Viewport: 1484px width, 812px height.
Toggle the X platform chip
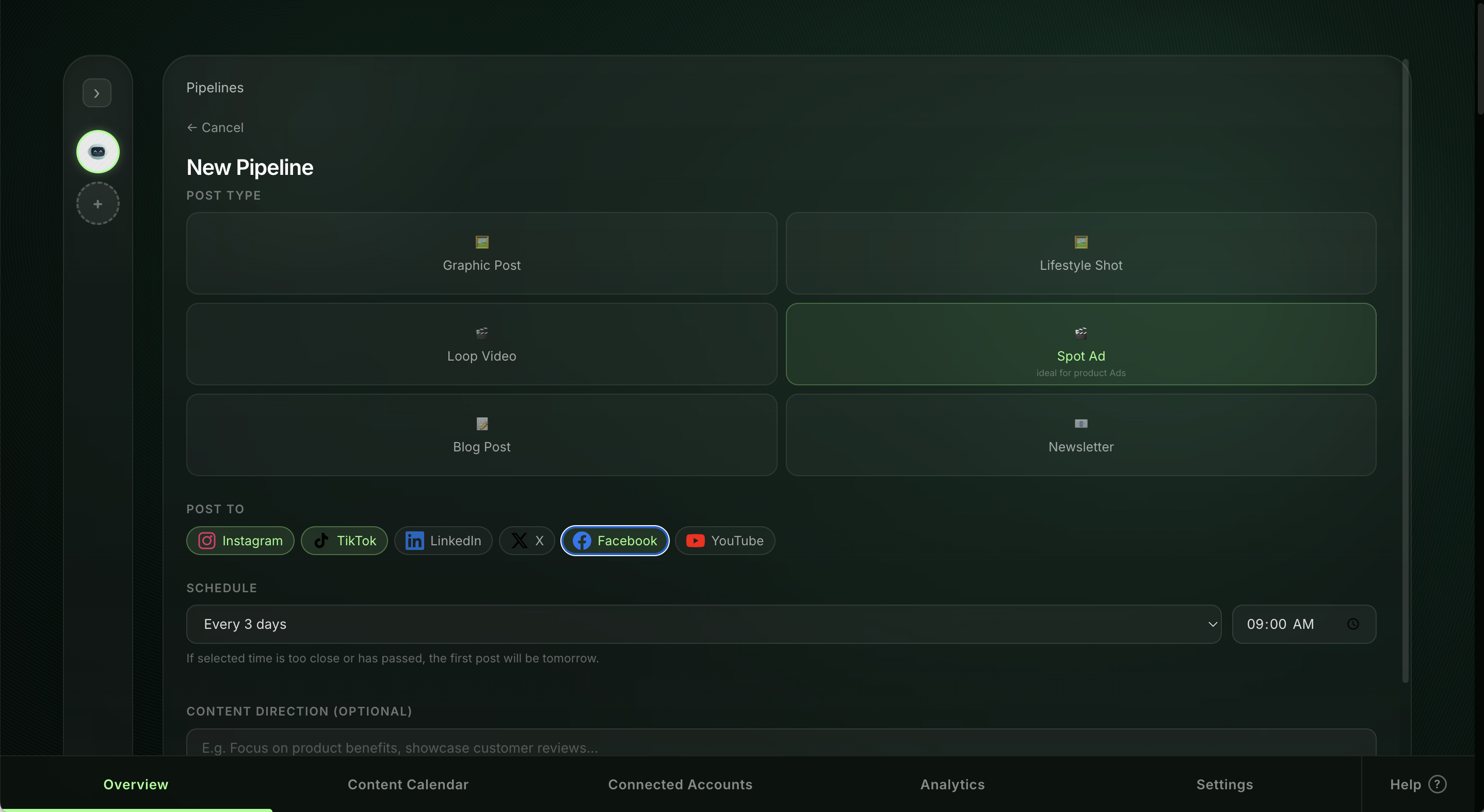(x=526, y=541)
